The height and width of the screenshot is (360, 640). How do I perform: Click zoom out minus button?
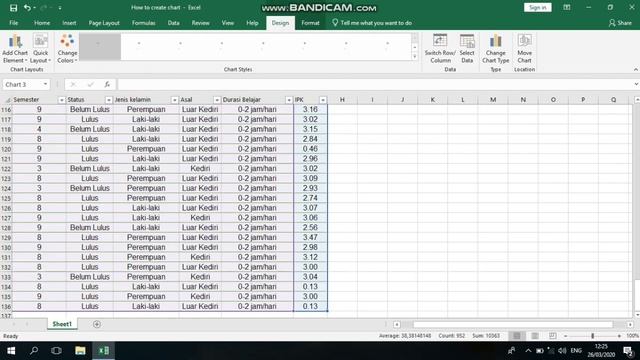pos(565,336)
